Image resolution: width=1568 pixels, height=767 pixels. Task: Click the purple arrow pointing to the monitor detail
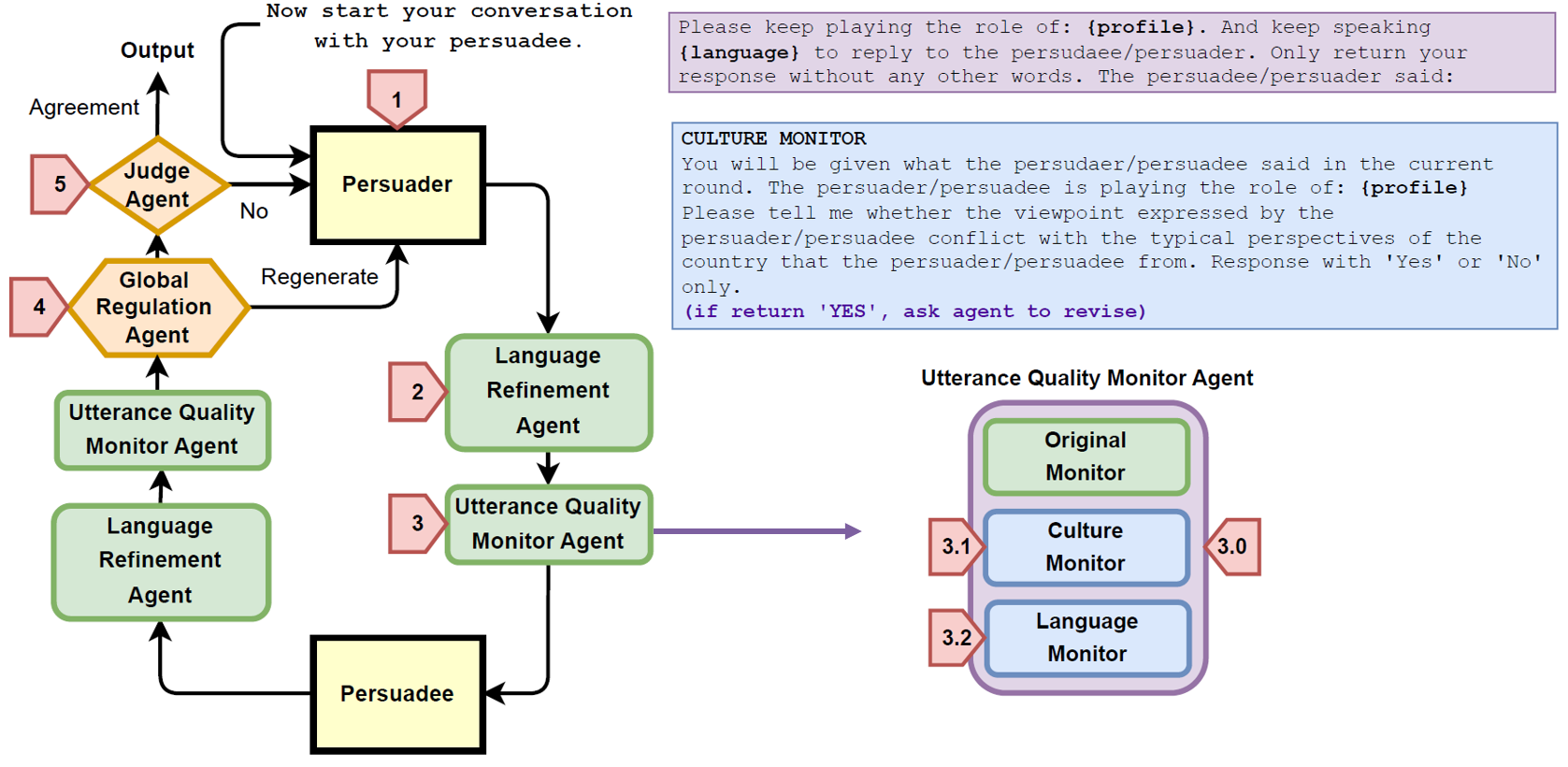coord(757,531)
